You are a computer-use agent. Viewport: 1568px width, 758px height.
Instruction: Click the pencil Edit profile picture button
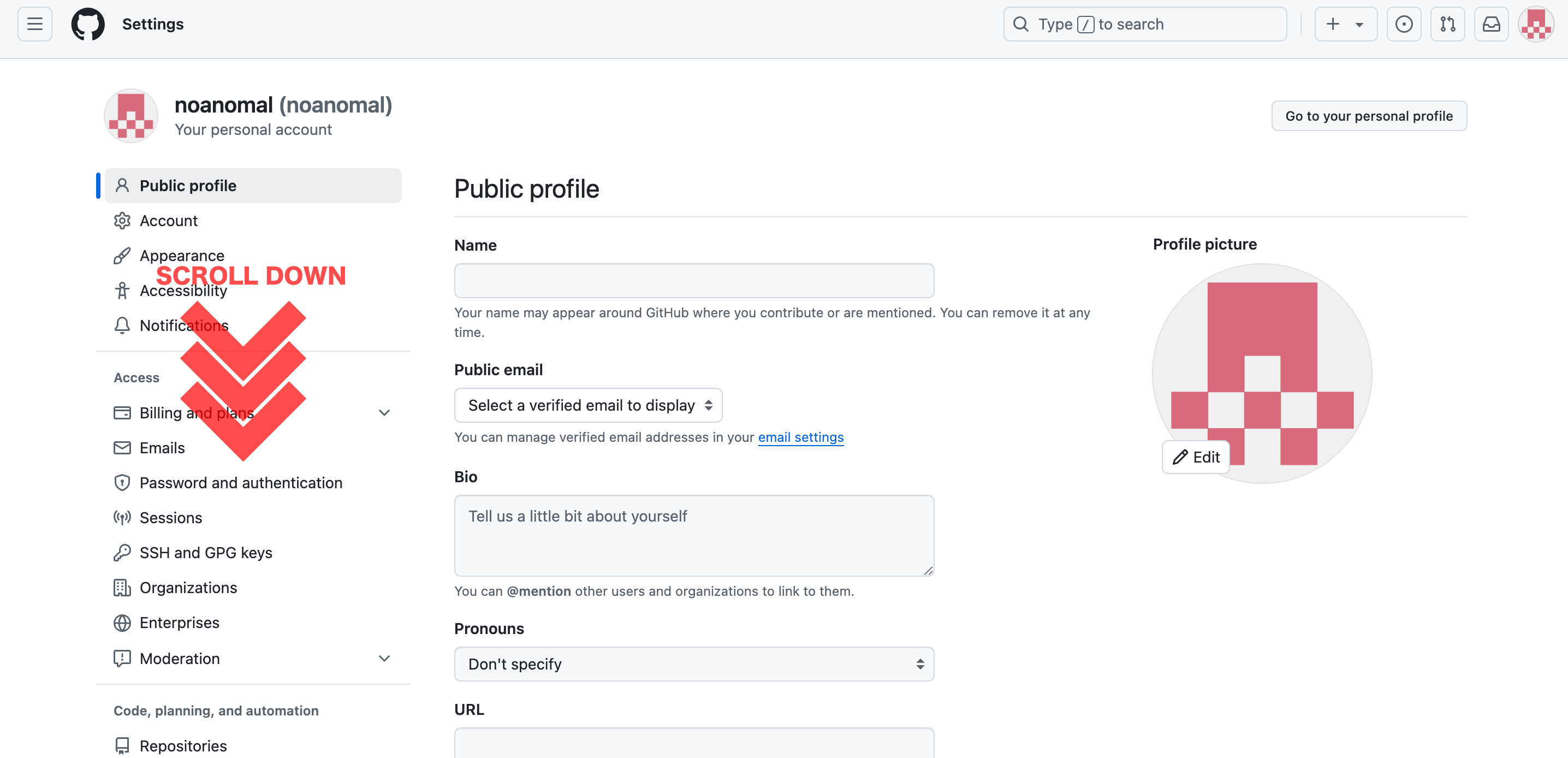tap(1196, 457)
